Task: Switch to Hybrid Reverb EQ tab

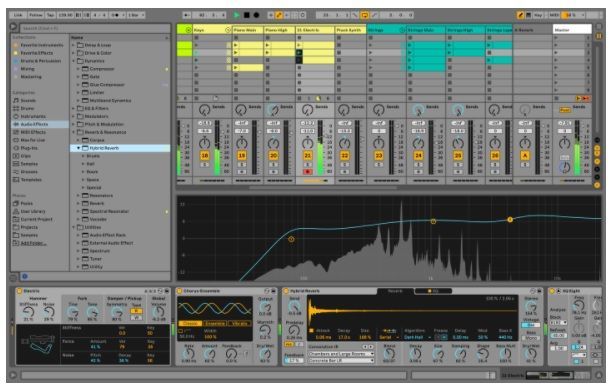Action: click(x=433, y=291)
